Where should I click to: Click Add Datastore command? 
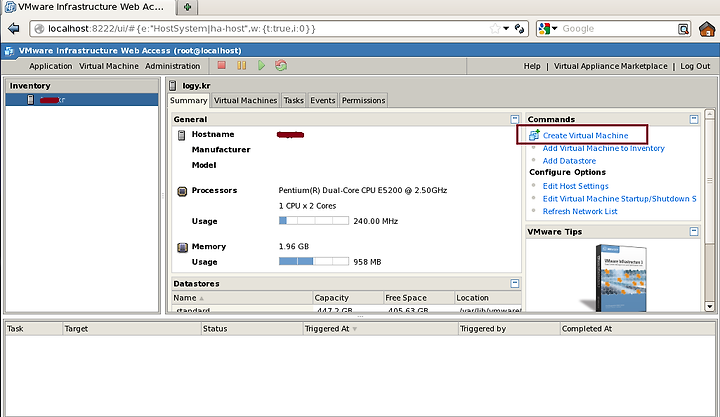click(569, 161)
